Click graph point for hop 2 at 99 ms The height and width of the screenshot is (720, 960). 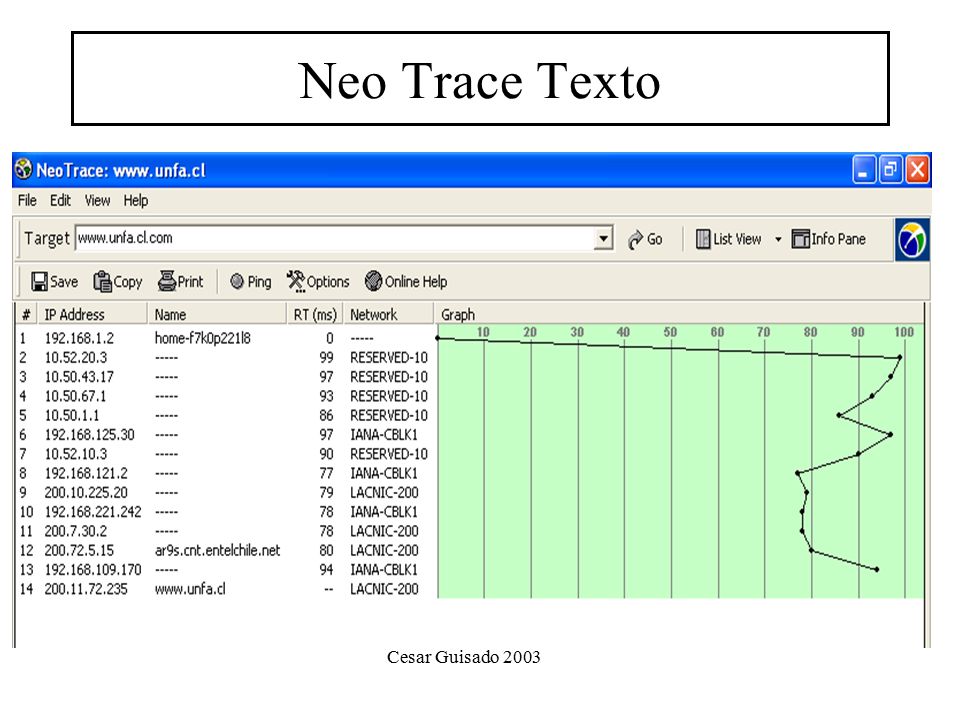pos(900,357)
